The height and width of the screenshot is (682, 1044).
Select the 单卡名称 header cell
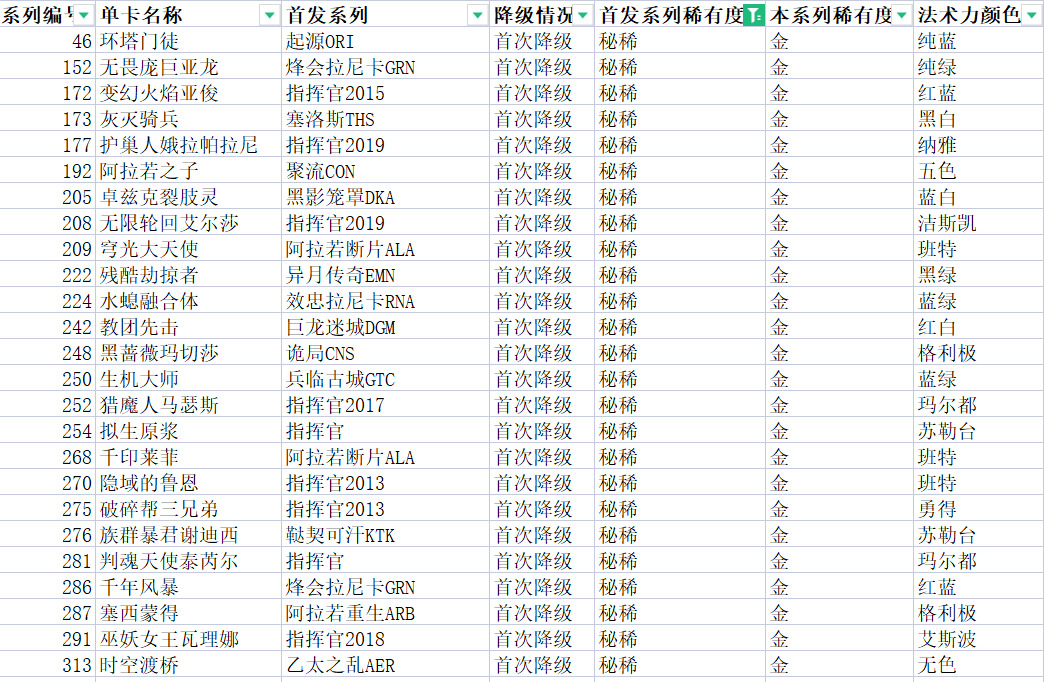(188, 15)
